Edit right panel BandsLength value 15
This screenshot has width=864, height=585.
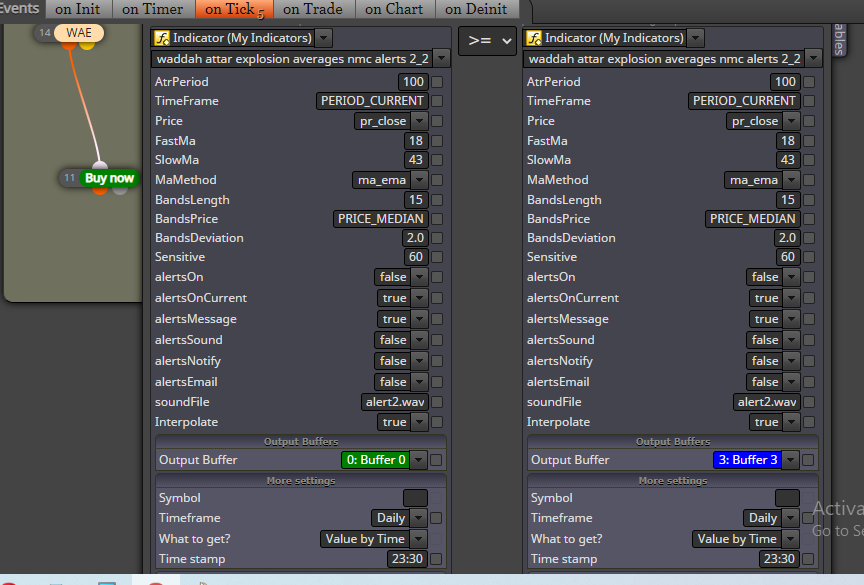pyautogui.click(x=788, y=200)
